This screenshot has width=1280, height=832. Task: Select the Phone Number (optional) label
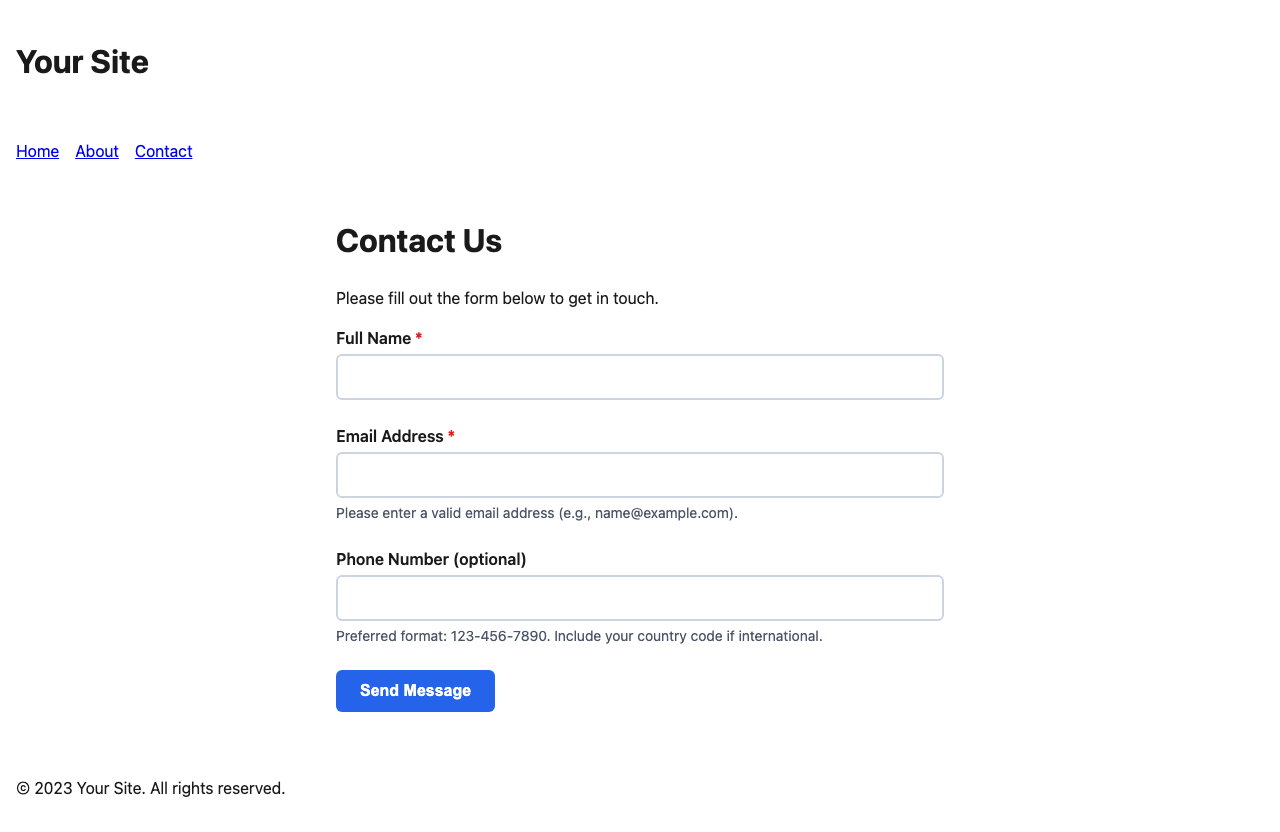tap(431, 559)
